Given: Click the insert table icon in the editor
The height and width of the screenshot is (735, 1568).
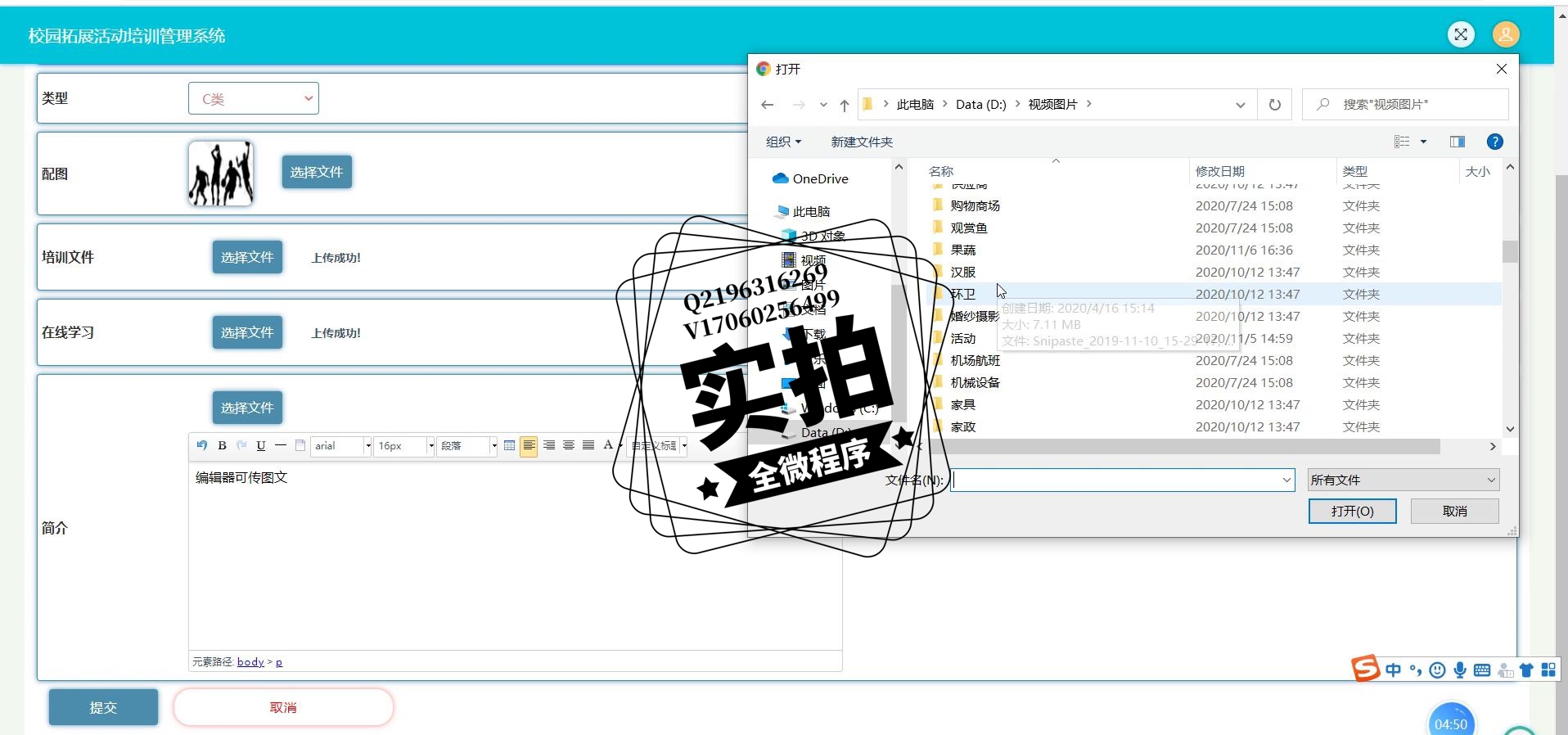Looking at the screenshot, I should pyautogui.click(x=509, y=445).
